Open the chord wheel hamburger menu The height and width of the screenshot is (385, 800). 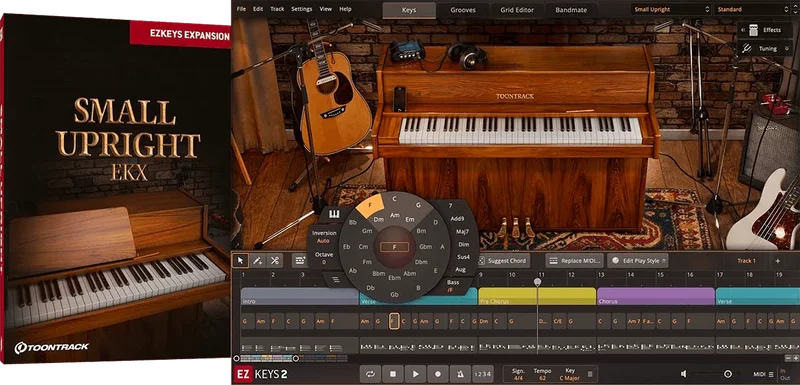click(335, 279)
